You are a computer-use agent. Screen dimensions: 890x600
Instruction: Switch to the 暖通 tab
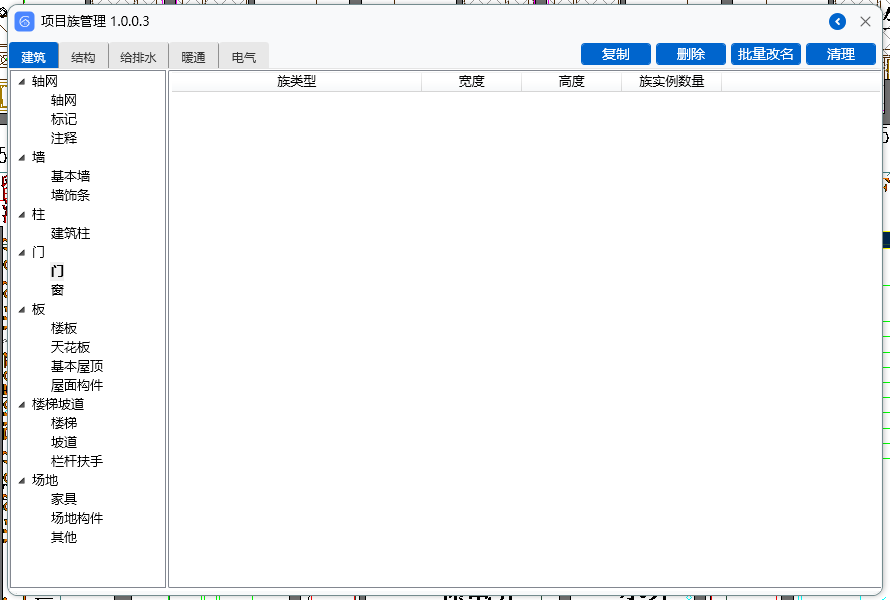193,58
